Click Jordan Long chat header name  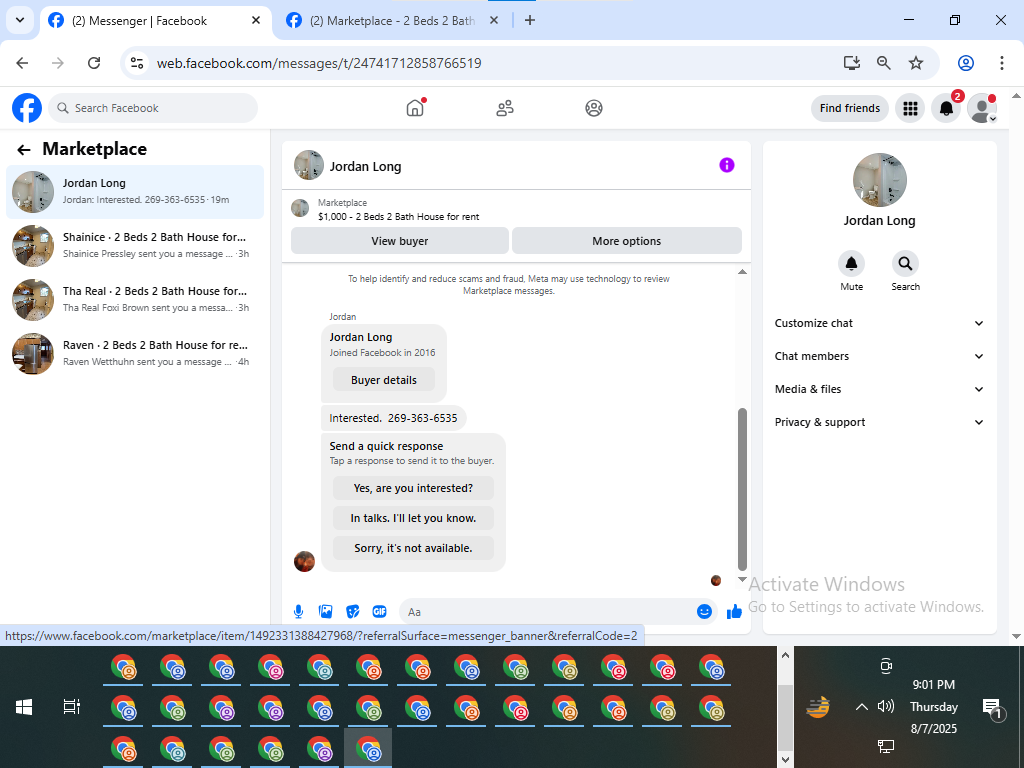click(365, 167)
